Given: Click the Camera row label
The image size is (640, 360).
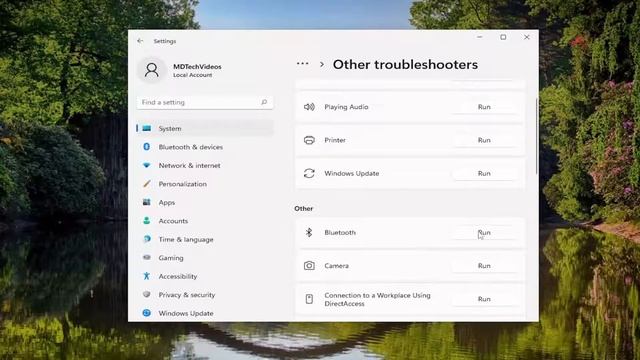Looking at the screenshot, I should point(336,266).
